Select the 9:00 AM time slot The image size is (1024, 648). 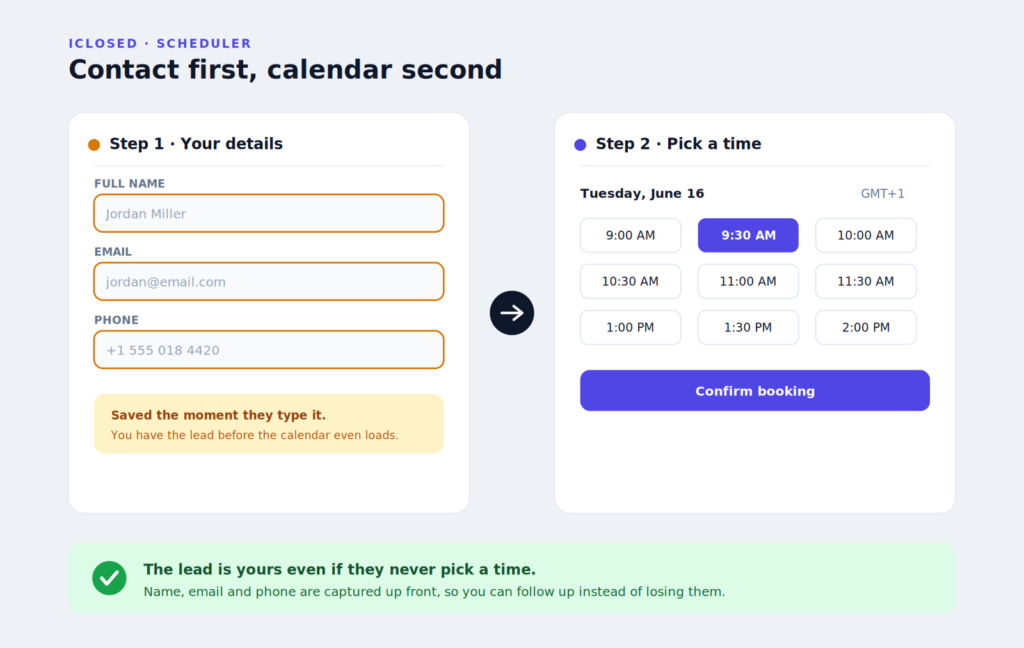pos(630,235)
